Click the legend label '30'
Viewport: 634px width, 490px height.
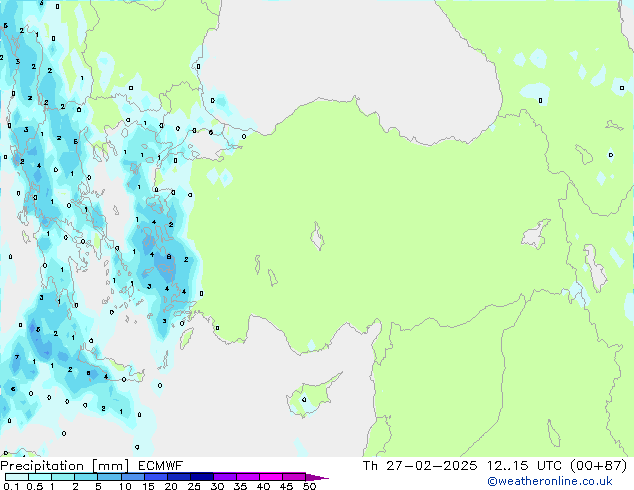click(217, 486)
